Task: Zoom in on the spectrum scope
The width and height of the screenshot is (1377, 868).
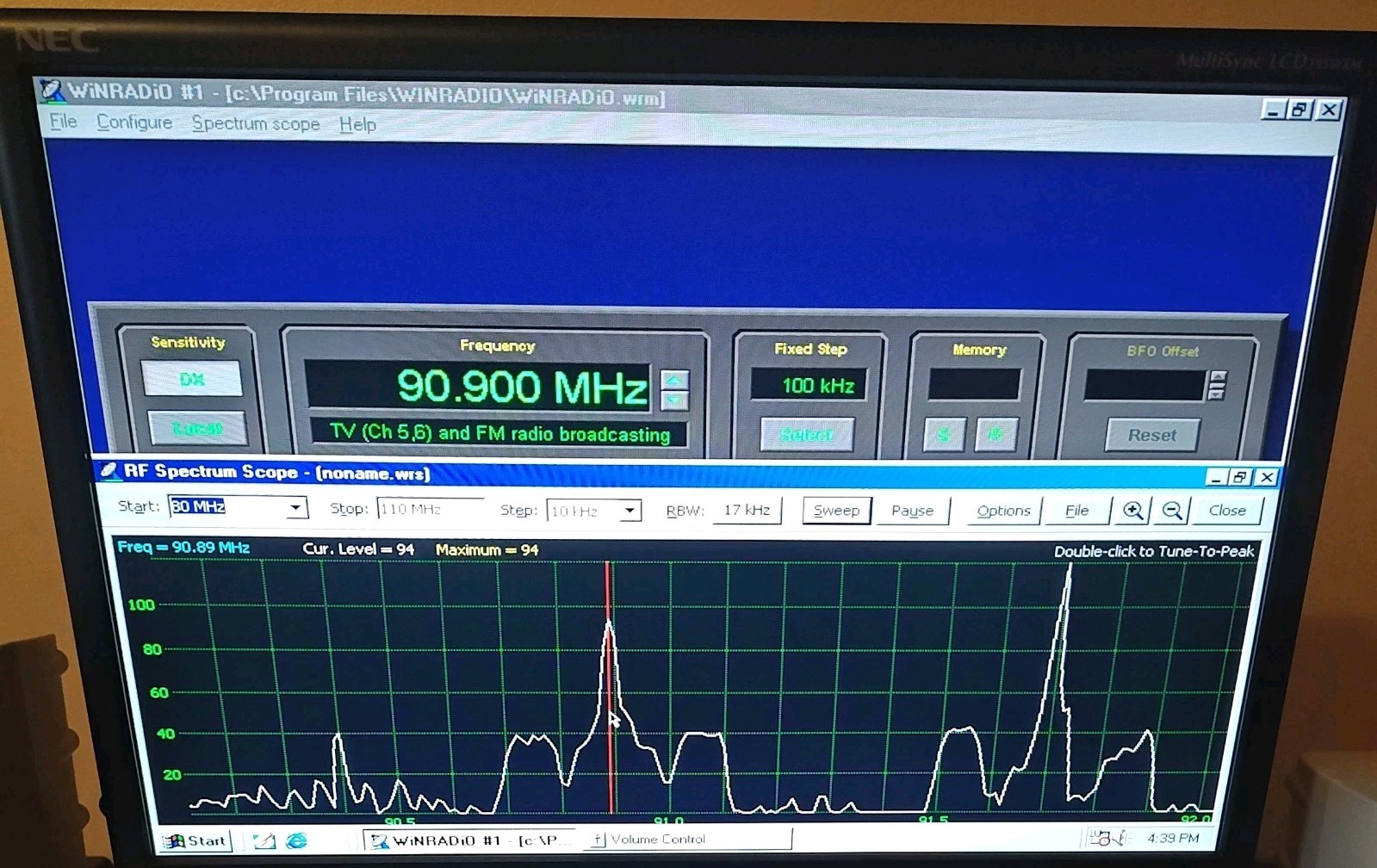Action: click(1132, 511)
